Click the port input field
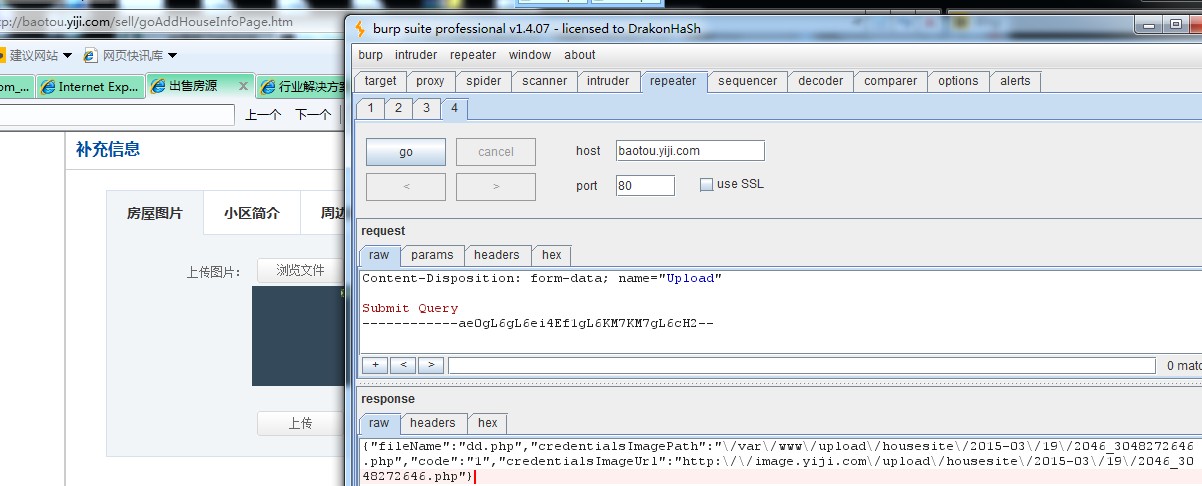 (x=645, y=185)
